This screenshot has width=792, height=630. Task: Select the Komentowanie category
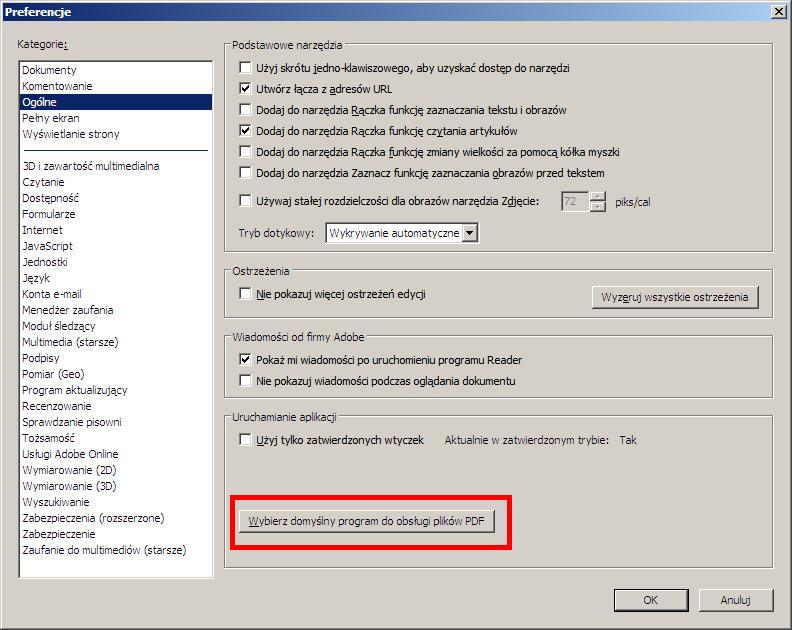[57, 86]
